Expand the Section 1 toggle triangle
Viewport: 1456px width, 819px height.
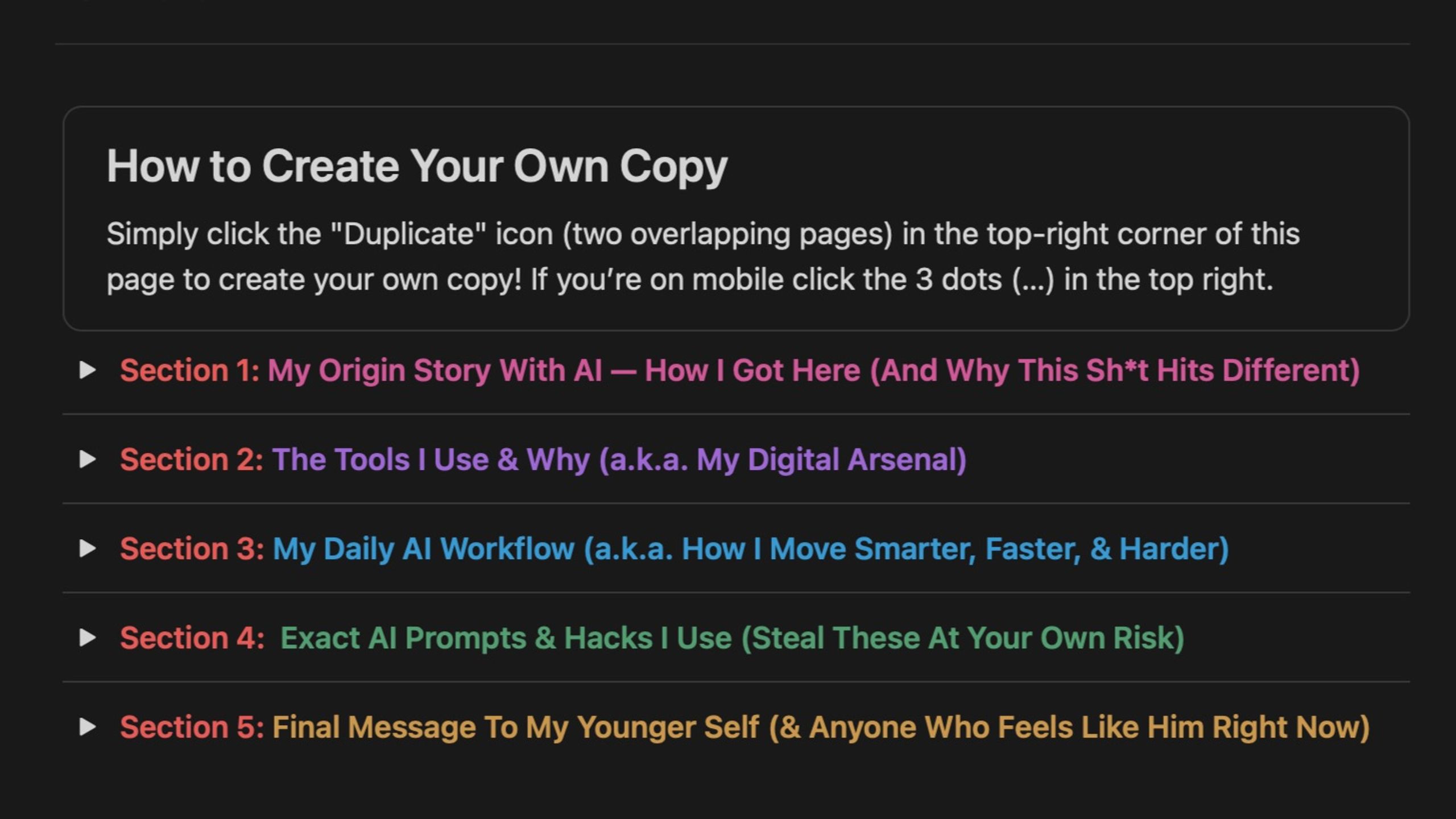[87, 370]
